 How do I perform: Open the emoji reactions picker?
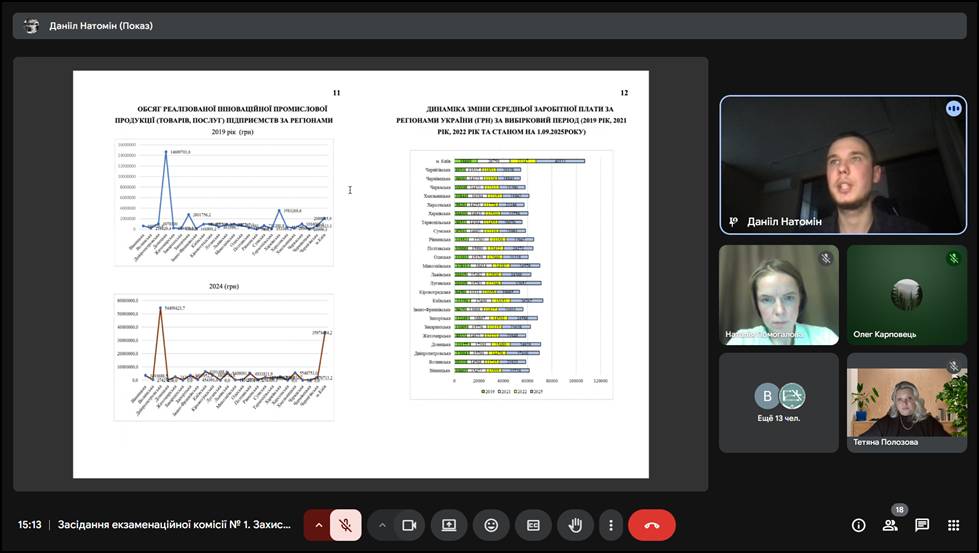coord(491,525)
